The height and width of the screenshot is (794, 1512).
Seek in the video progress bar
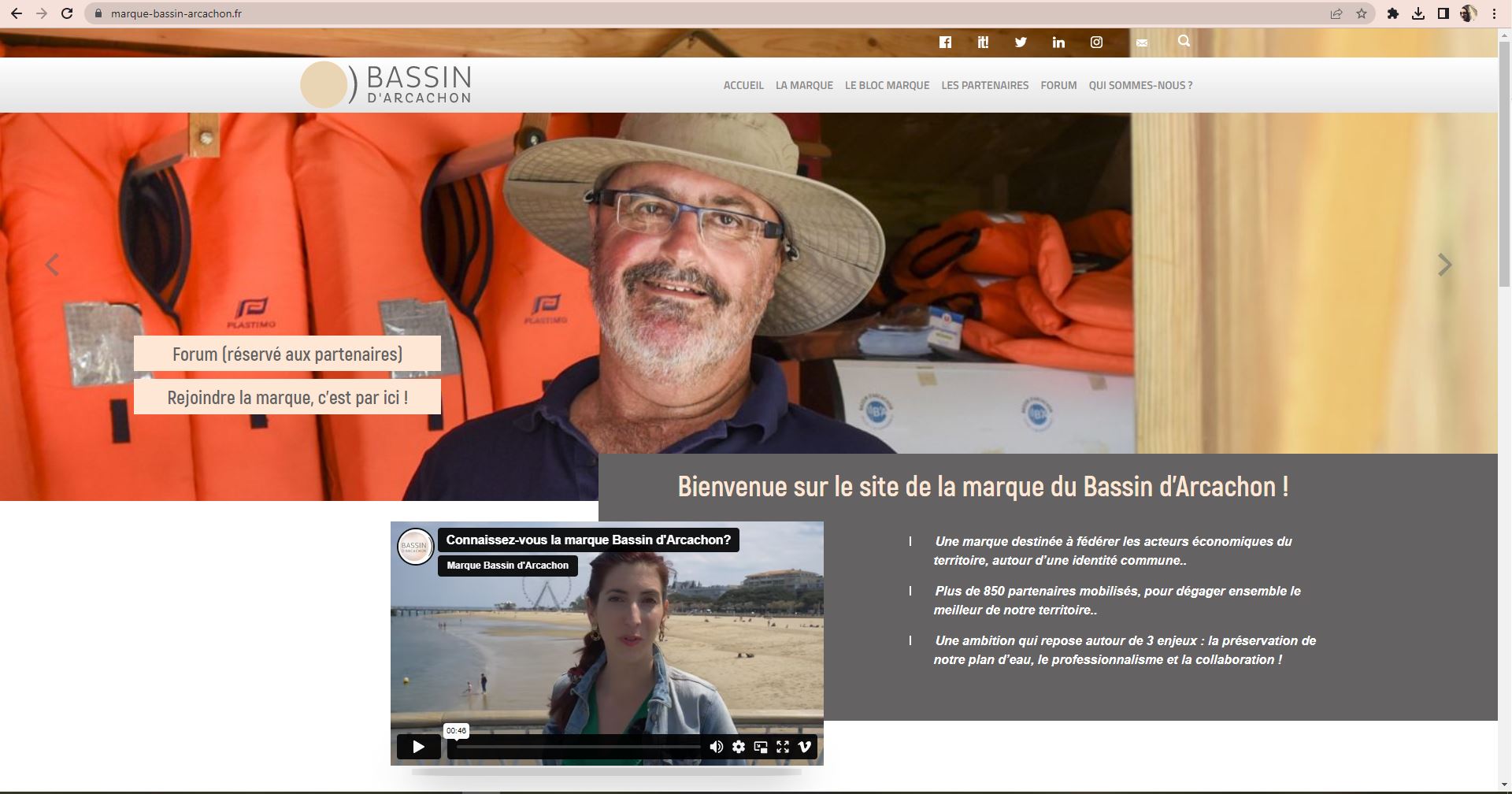(579, 747)
